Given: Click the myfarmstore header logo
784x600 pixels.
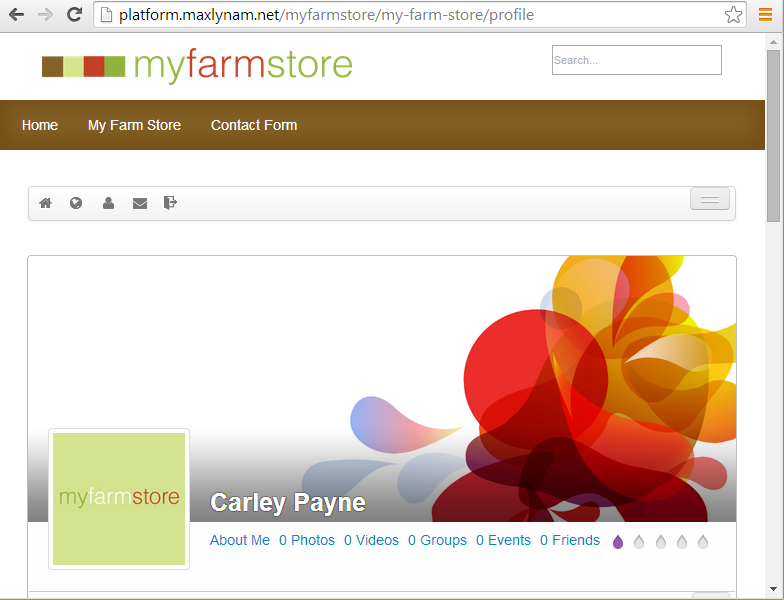Looking at the screenshot, I should click(197, 66).
